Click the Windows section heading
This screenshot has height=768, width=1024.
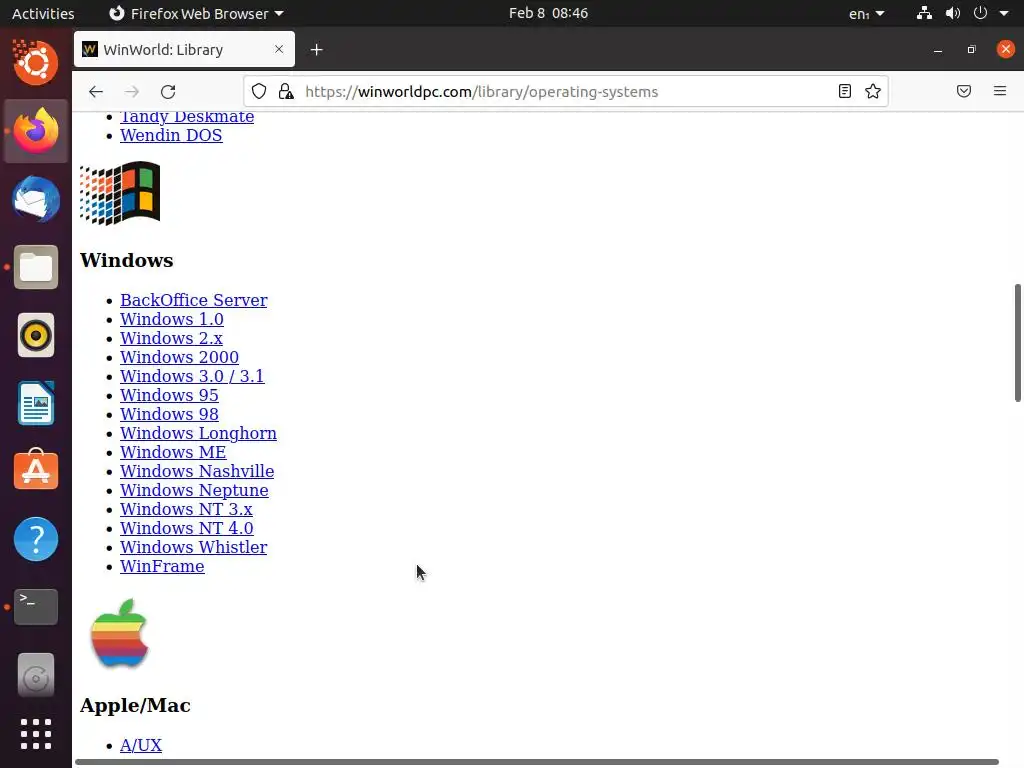127,260
